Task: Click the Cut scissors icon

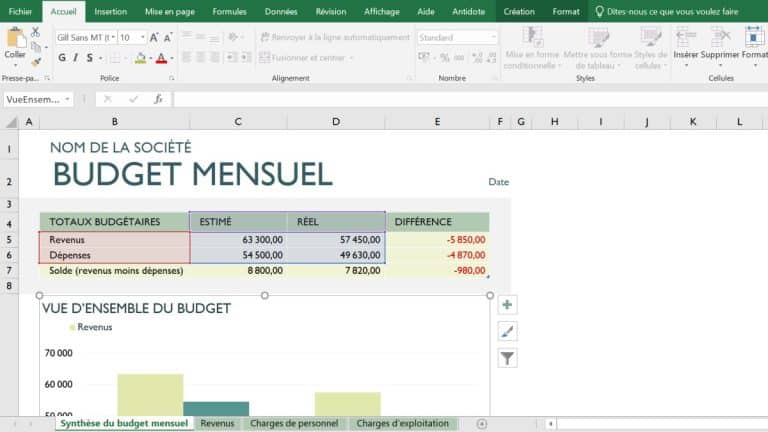Action: pos(36,32)
